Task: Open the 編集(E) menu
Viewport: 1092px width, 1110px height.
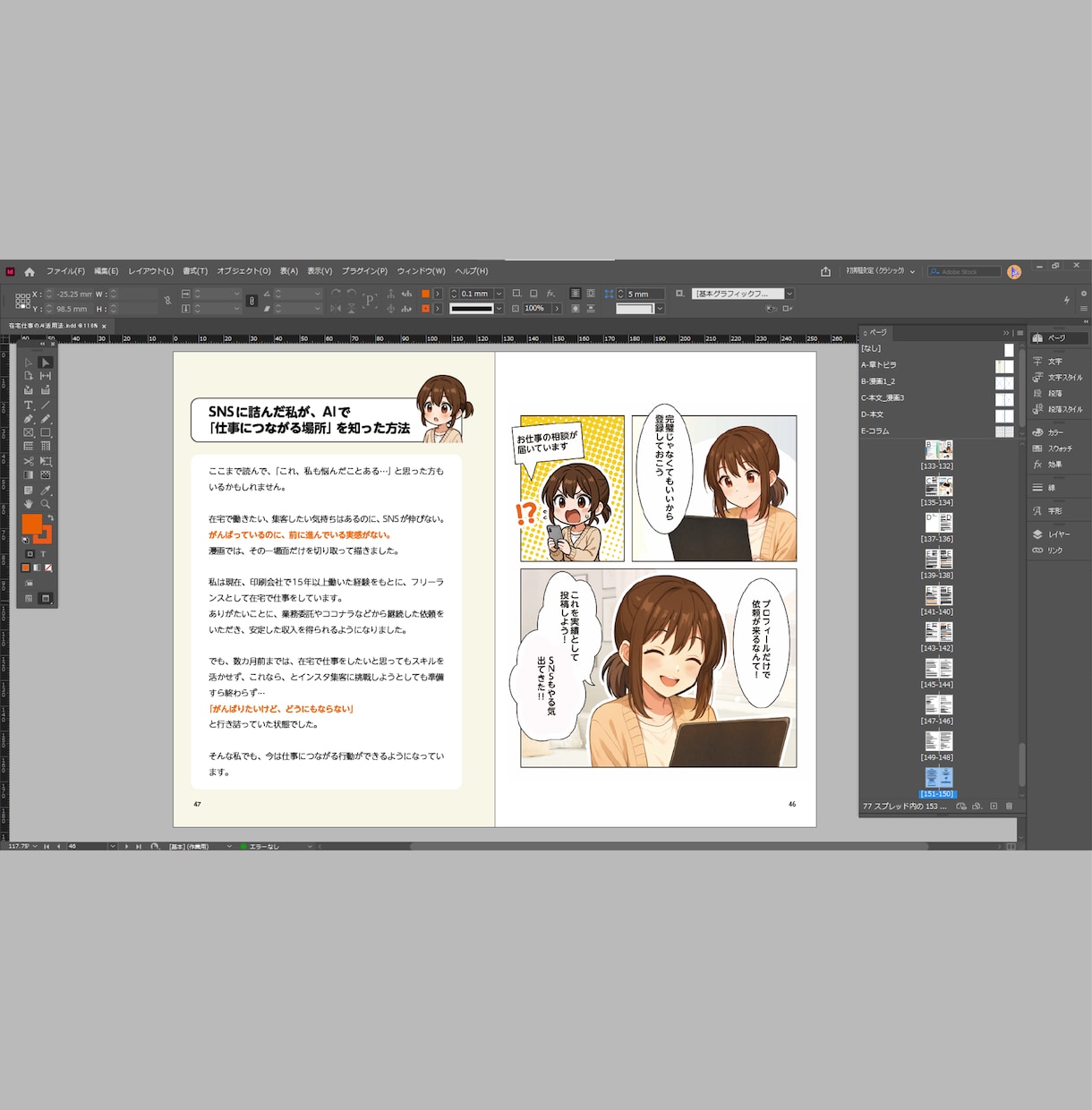Action: coord(107,271)
